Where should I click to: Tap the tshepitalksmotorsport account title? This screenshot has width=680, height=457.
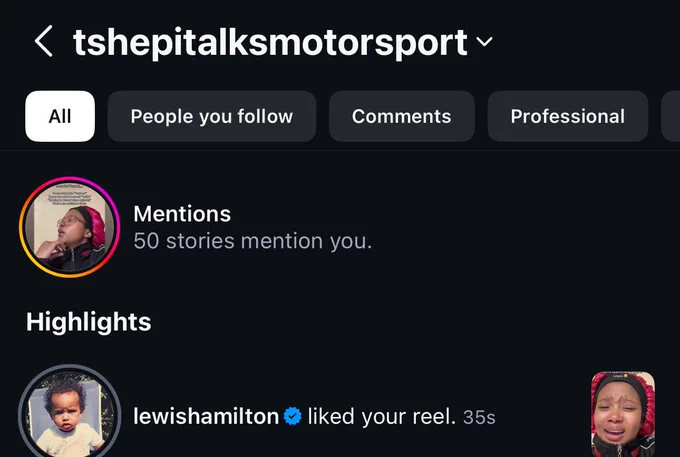tap(270, 42)
